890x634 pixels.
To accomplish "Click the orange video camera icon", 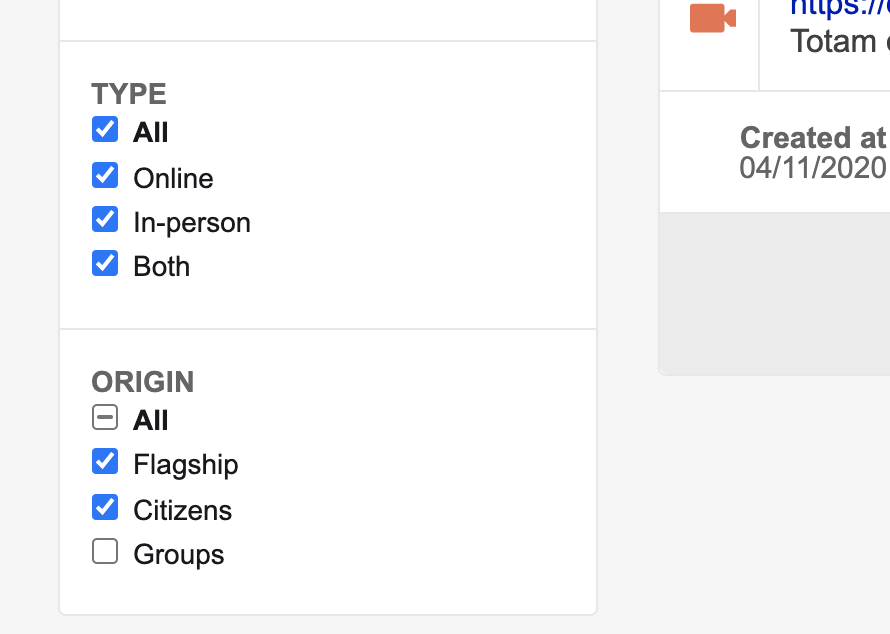I will coord(712,18).
